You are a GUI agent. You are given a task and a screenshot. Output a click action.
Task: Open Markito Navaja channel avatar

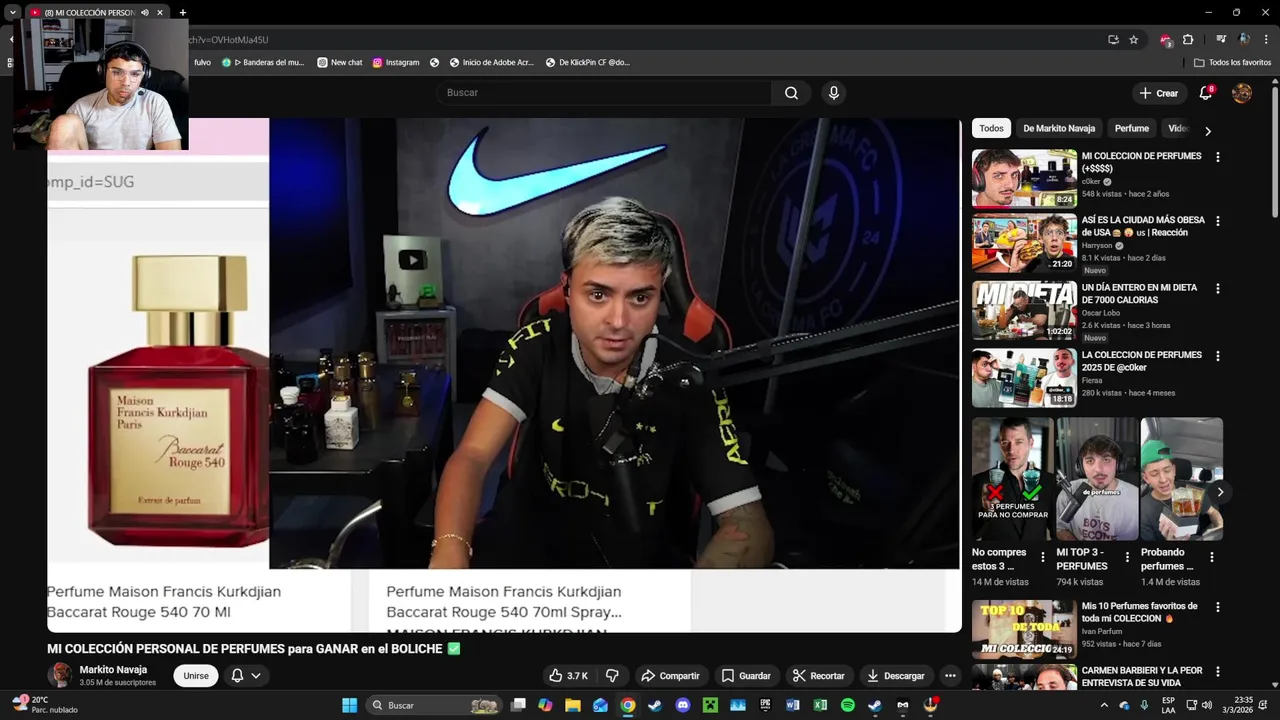tap(61, 675)
